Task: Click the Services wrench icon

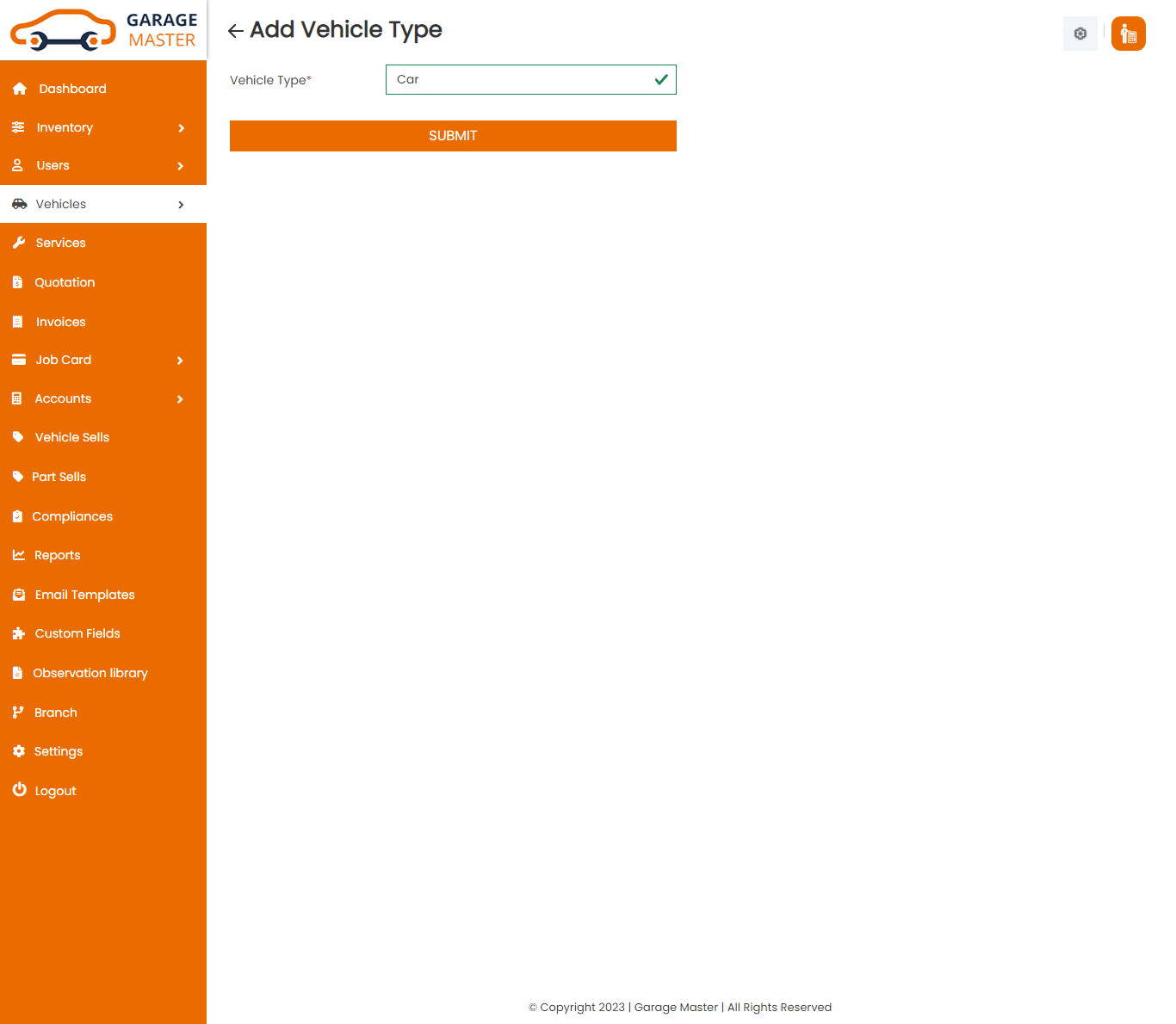Action: point(19,243)
